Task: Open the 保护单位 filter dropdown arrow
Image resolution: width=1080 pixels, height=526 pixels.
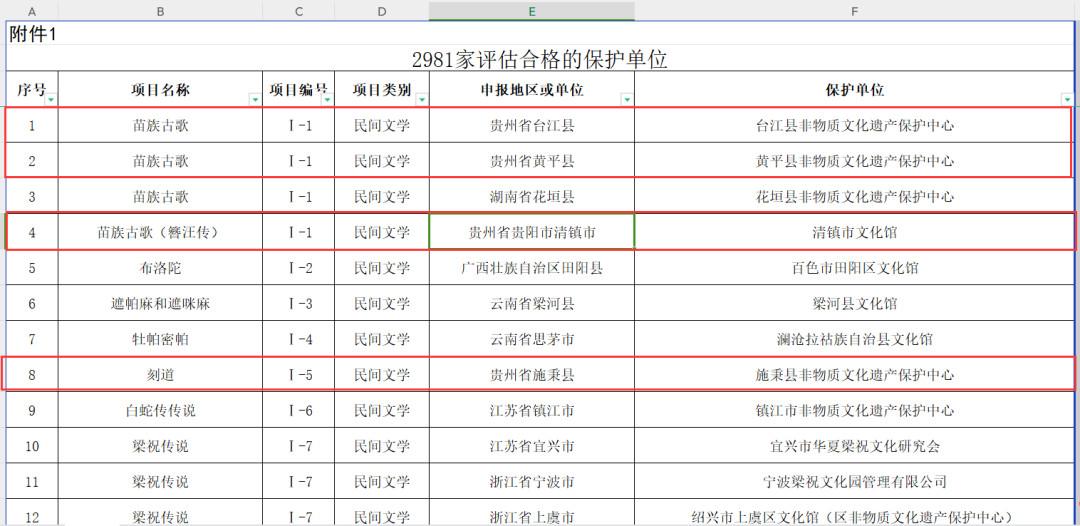Action: tap(1067, 99)
